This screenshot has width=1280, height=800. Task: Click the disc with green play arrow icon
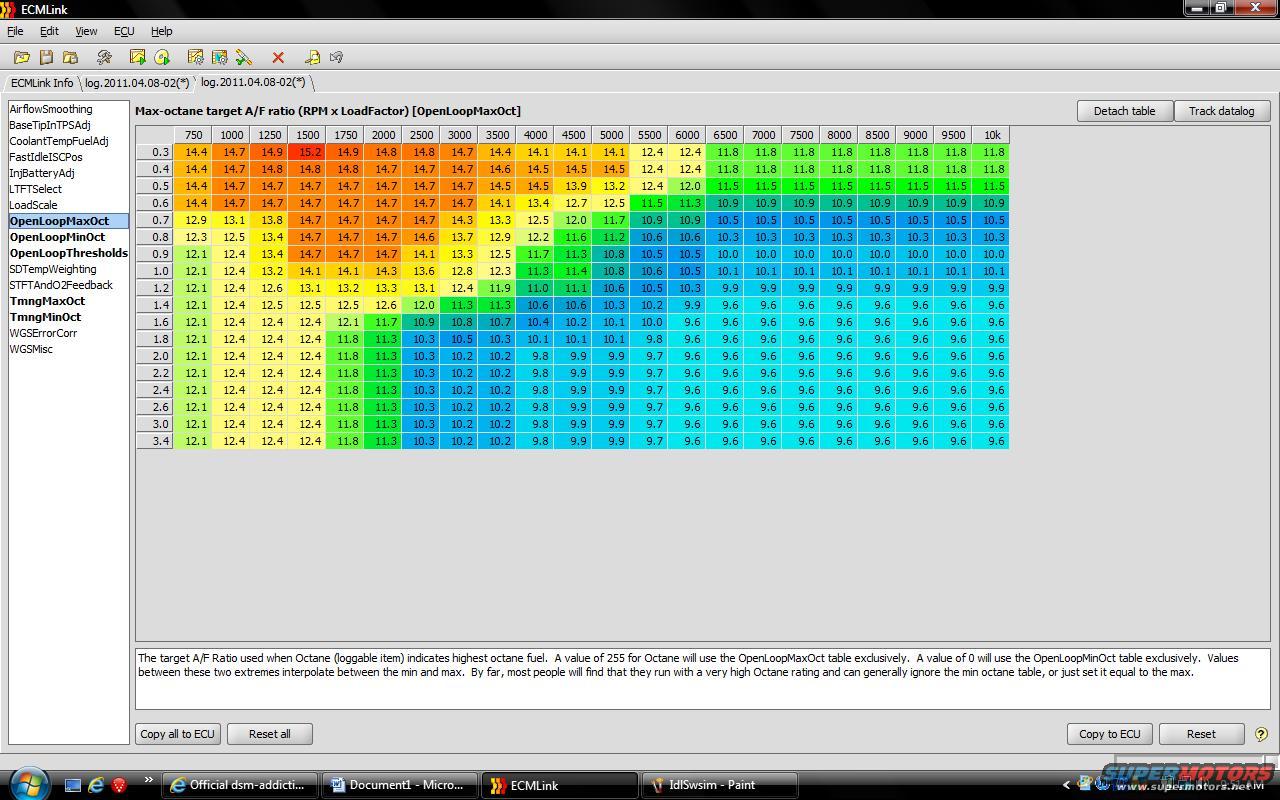tap(162, 58)
